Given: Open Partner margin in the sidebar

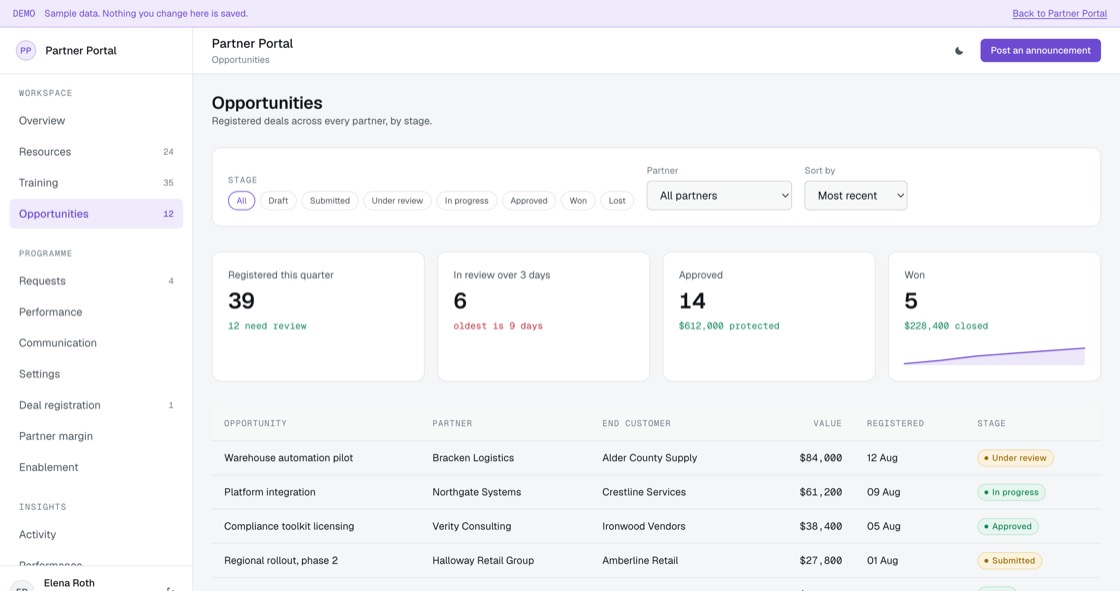Looking at the screenshot, I should (x=96, y=436).
